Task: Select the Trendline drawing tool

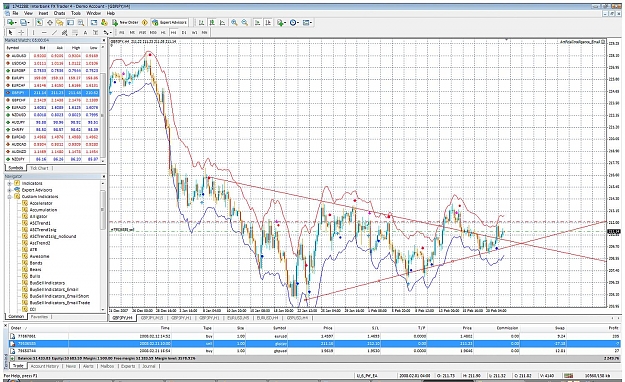Action: 54,33
